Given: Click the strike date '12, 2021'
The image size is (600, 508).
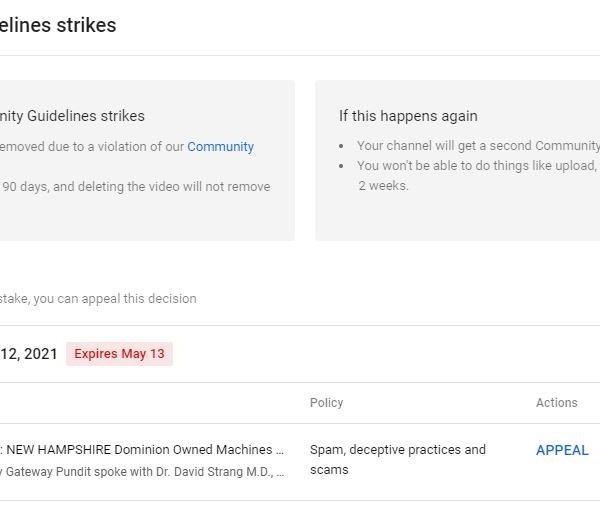Looking at the screenshot, I should [x=28, y=354].
